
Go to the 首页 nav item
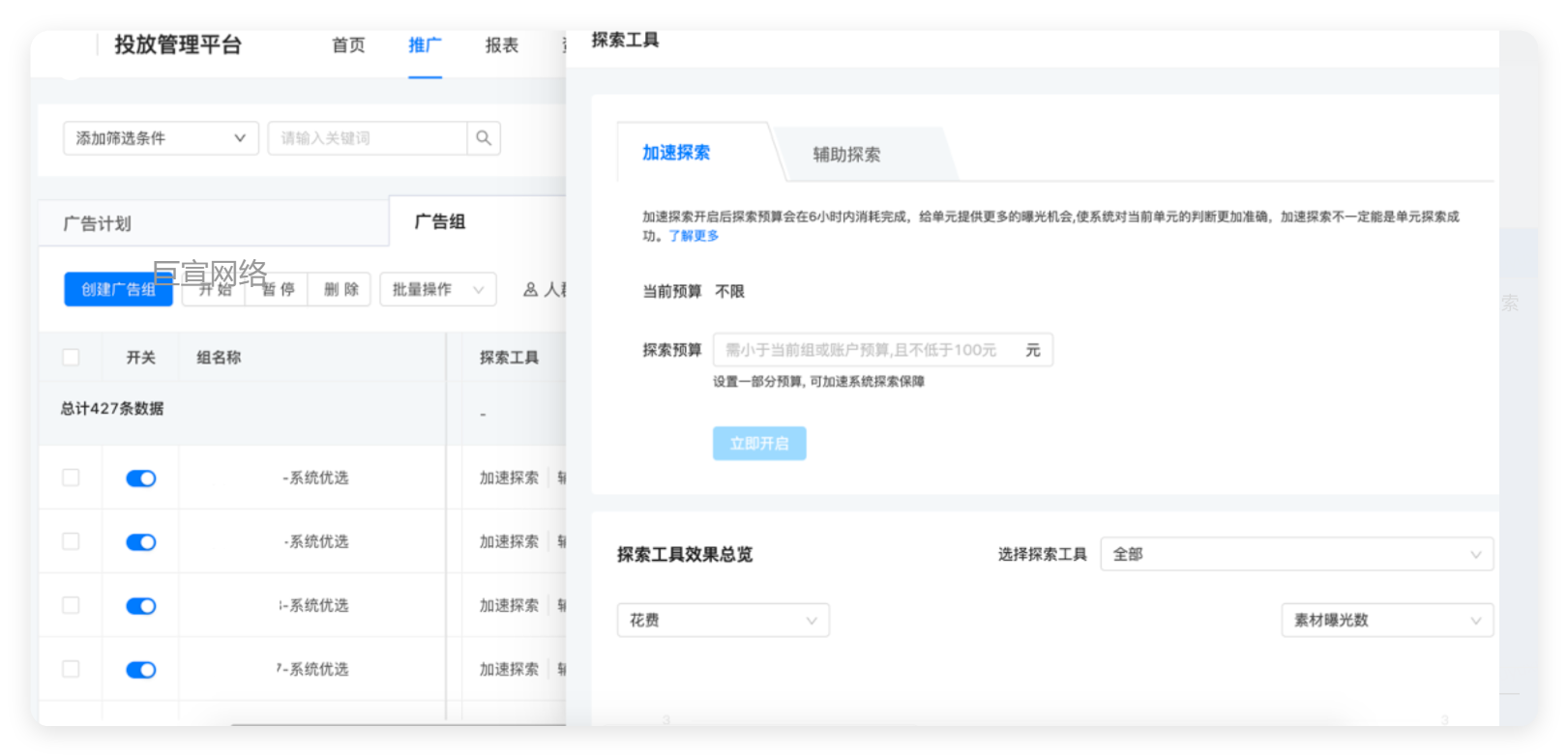click(348, 45)
